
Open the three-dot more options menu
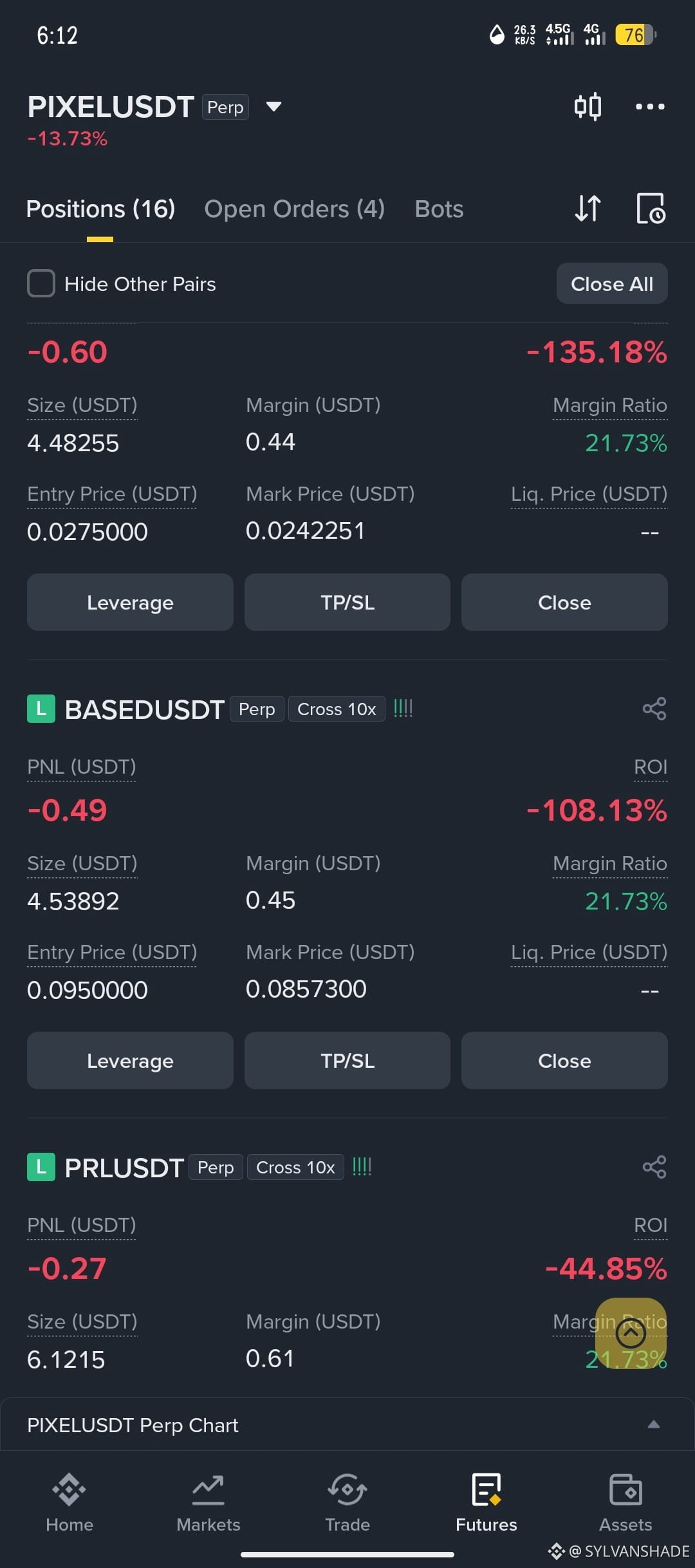(x=650, y=106)
